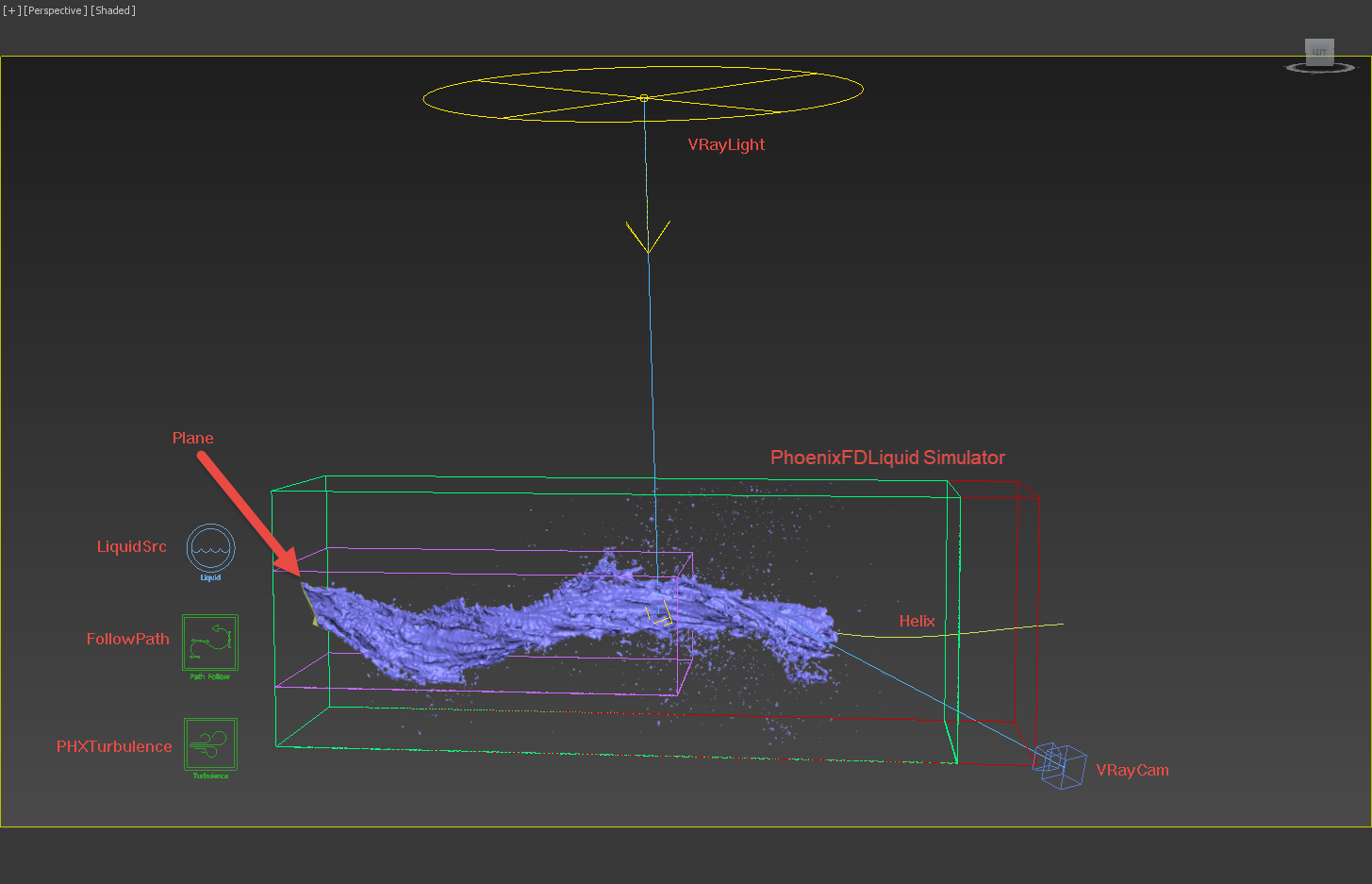Open the general viewport menu via [+]

[10, 10]
